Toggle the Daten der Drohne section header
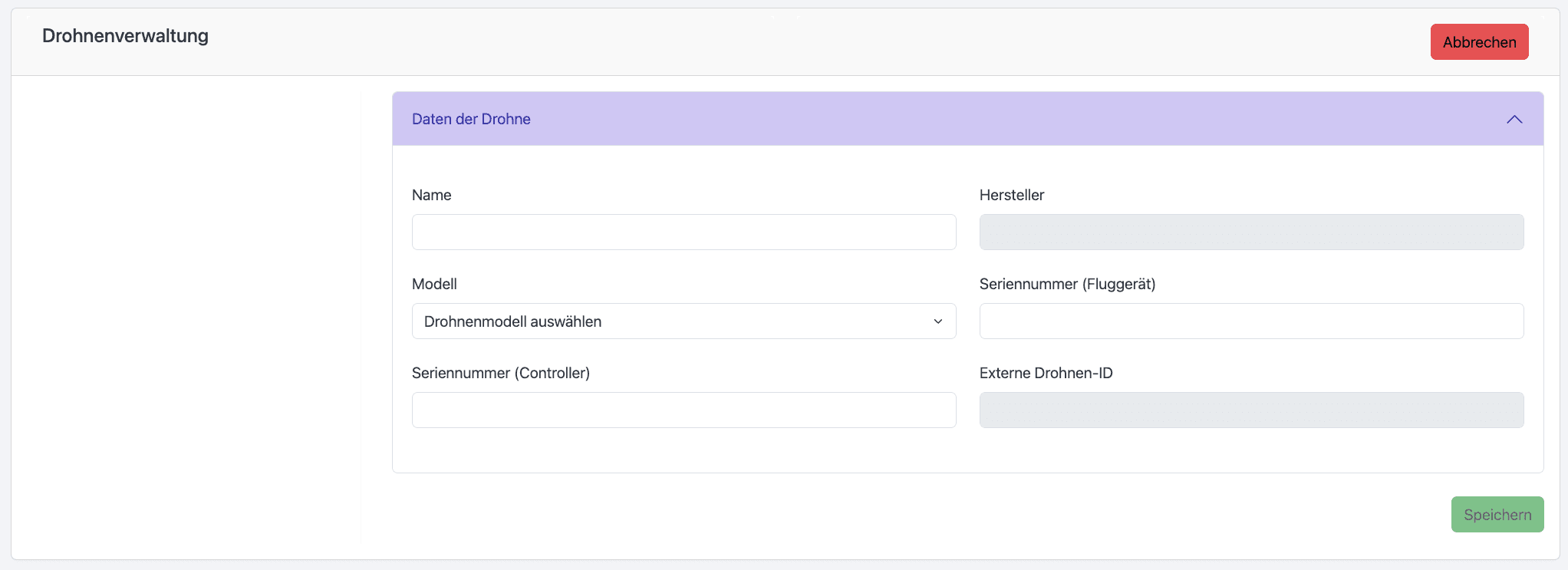1568x570 pixels. tap(921, 119)
